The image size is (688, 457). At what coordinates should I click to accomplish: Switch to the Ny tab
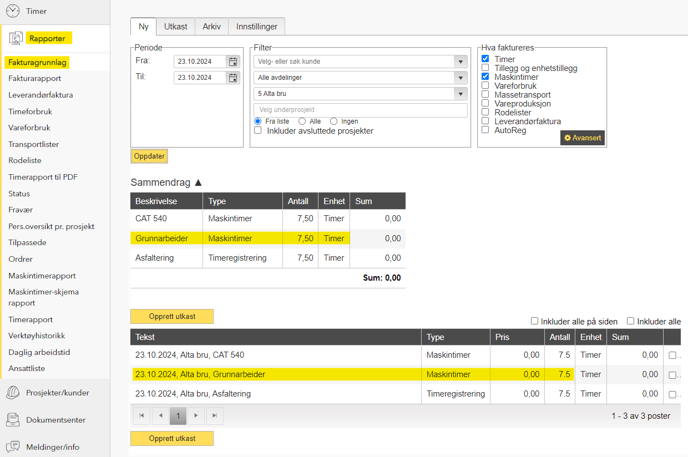pyautogui.click(x=143, y=27)
